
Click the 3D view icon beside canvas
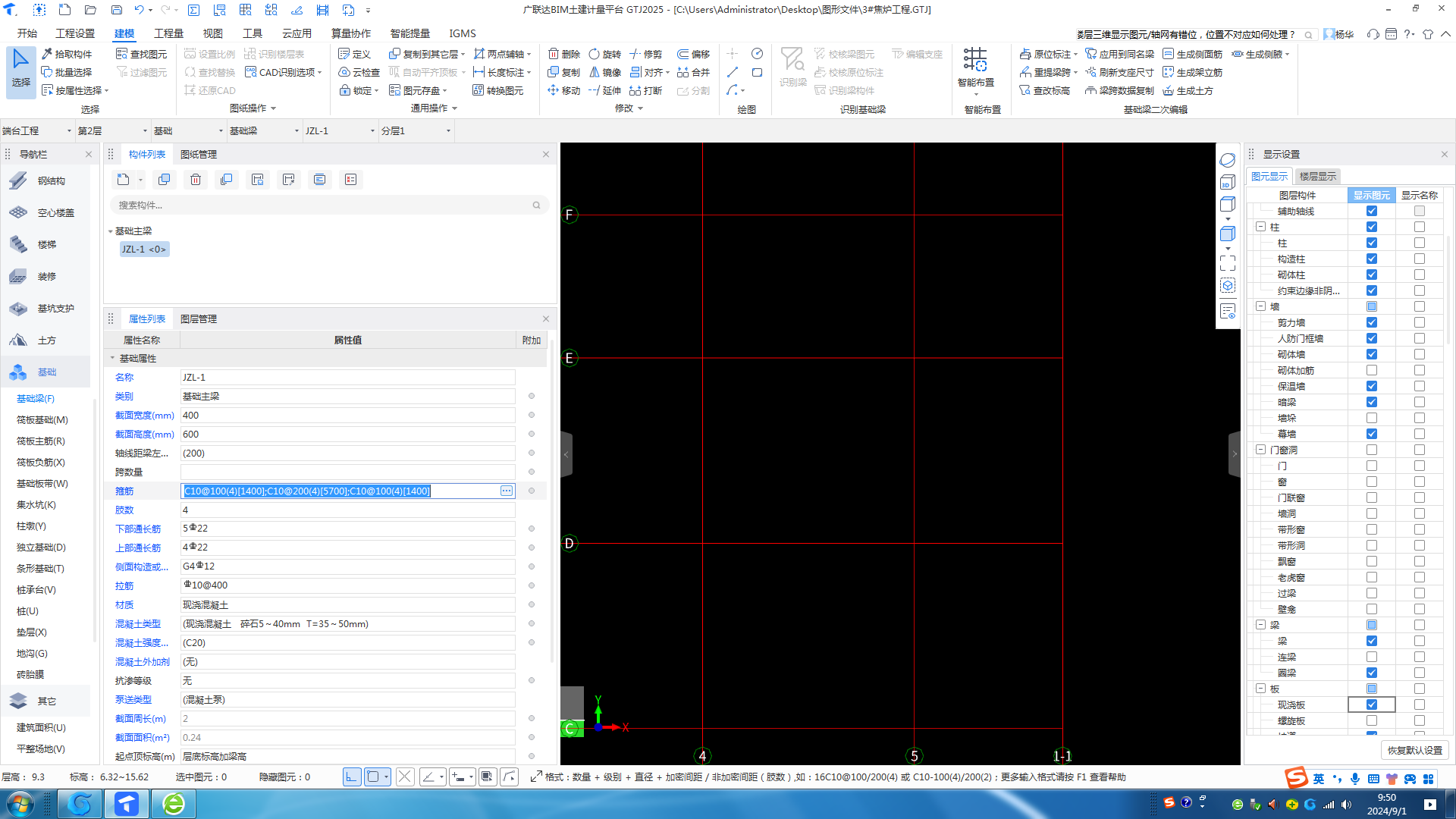tap(1227, 183)
